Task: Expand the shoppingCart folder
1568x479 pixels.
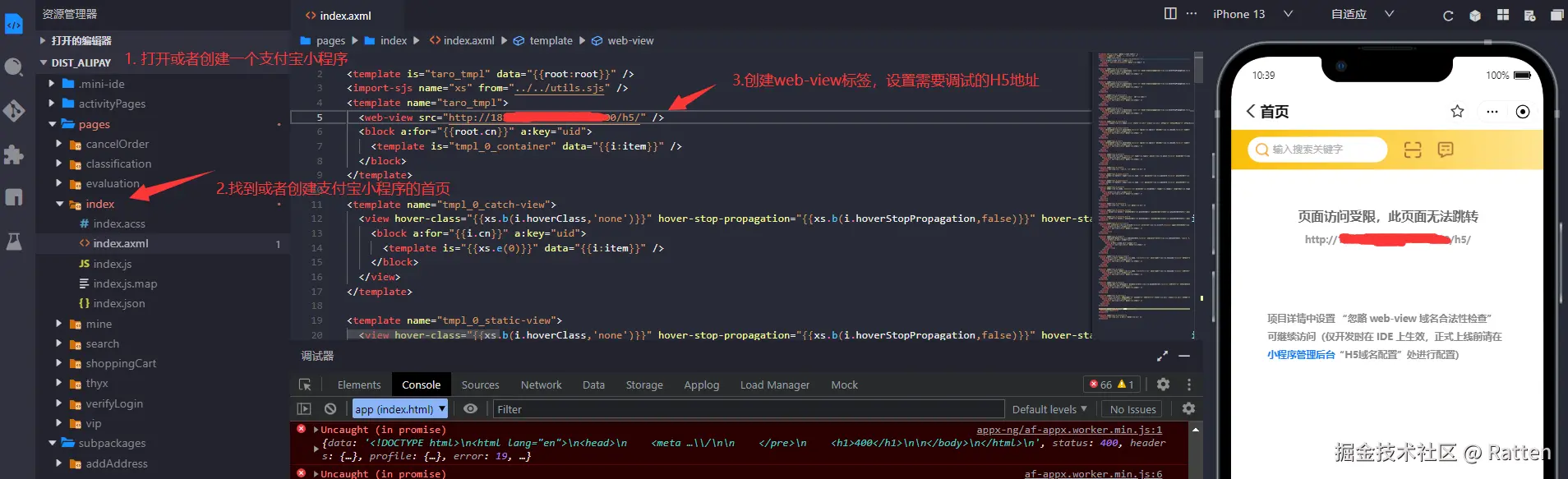Action: 59,363
